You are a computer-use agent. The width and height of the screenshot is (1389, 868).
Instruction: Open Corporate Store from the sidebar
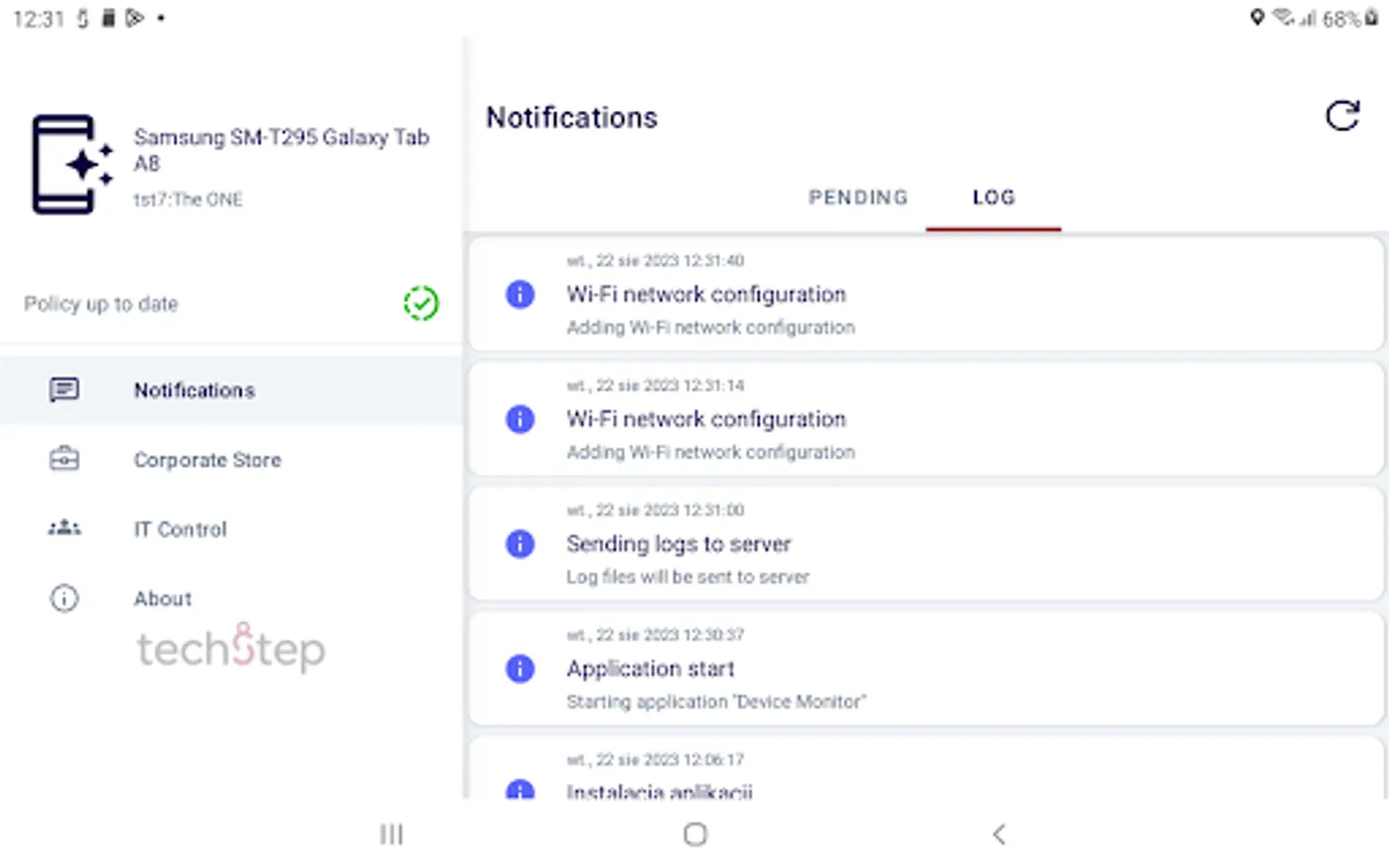pos(207,460)
